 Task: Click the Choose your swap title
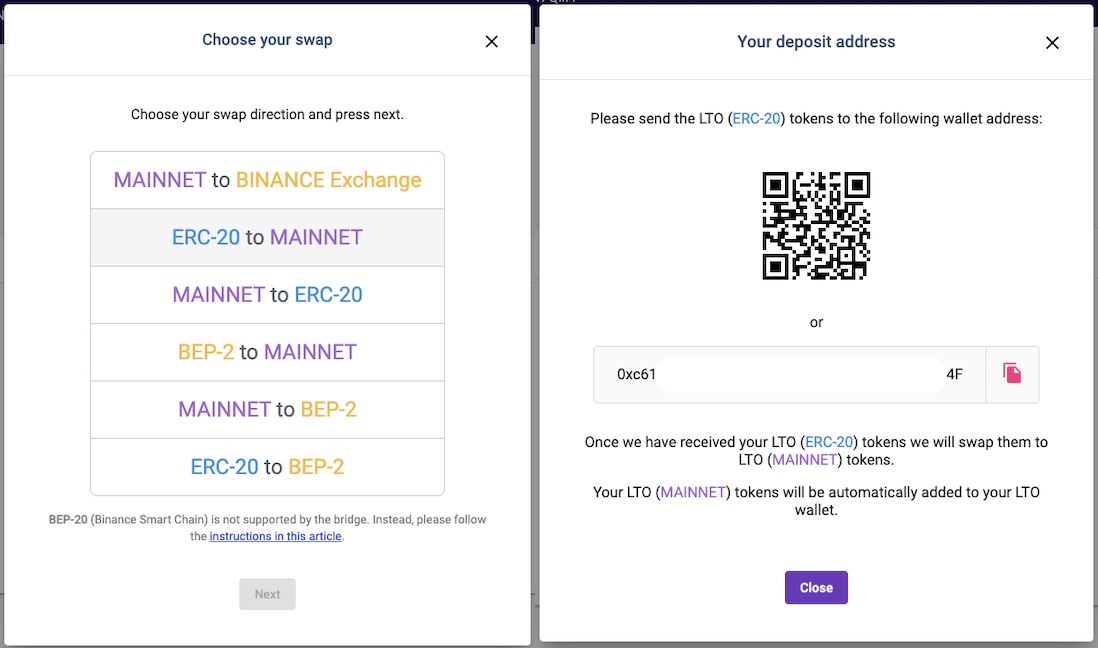coord(267,40)
